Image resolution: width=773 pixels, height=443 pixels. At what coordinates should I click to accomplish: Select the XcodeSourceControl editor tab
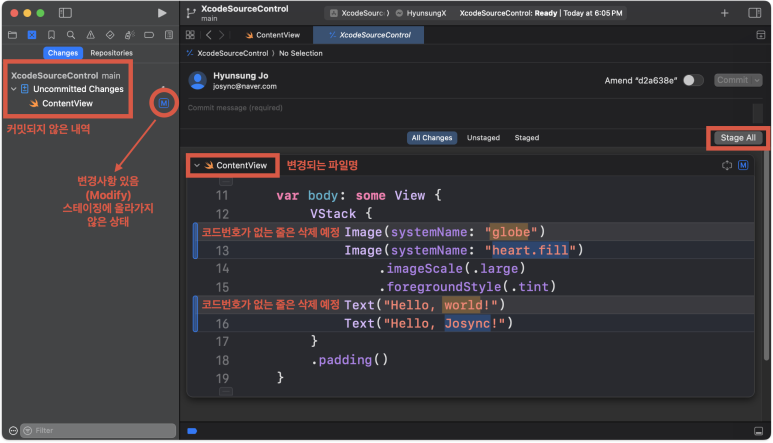coord(369,35)
